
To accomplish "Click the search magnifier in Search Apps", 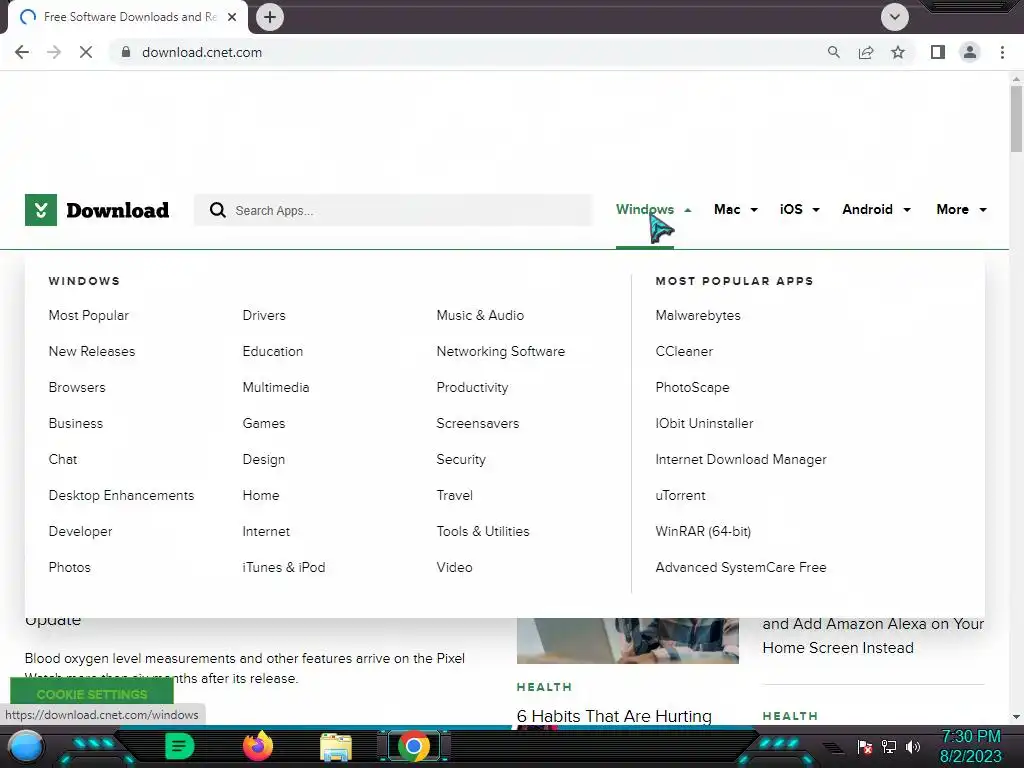I will (217, 210).
